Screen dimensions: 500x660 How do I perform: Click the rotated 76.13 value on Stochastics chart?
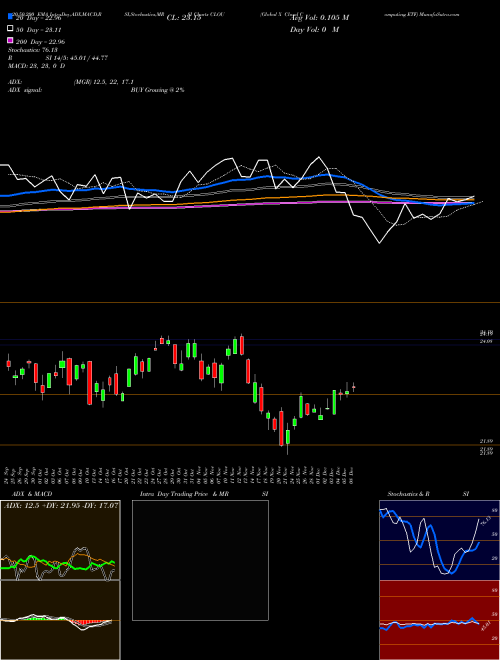click(486, 520)
